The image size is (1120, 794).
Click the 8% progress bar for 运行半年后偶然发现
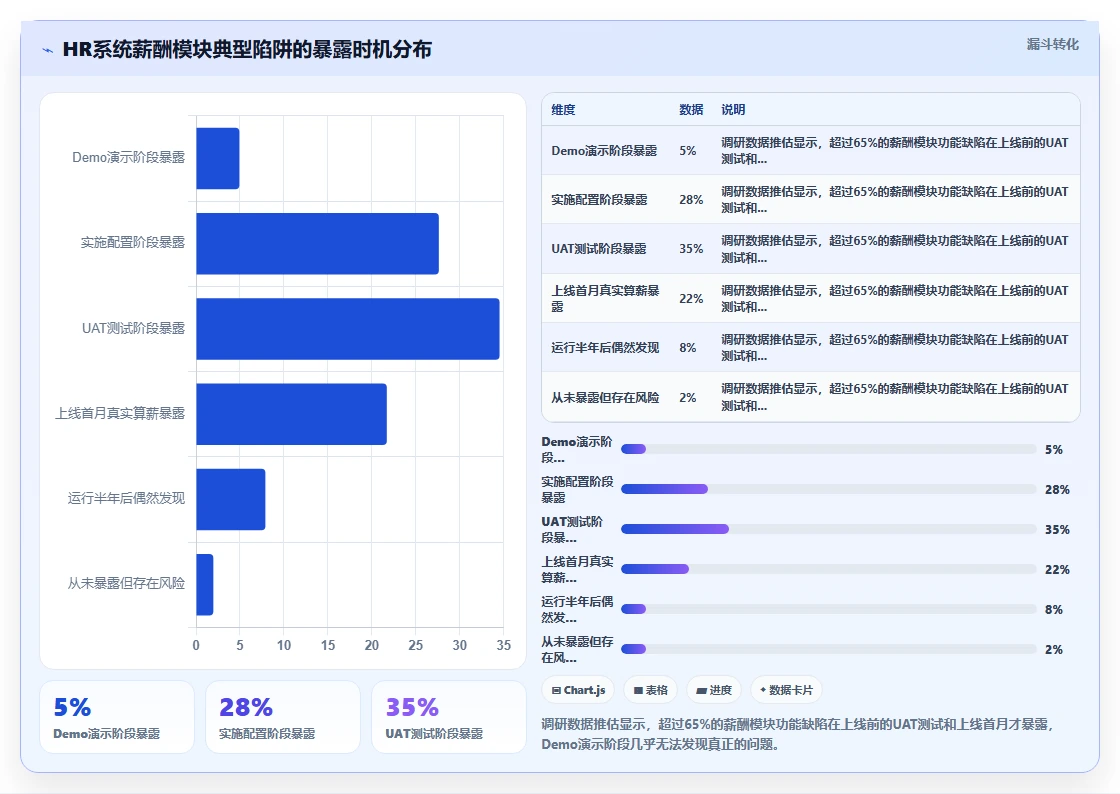829,609
